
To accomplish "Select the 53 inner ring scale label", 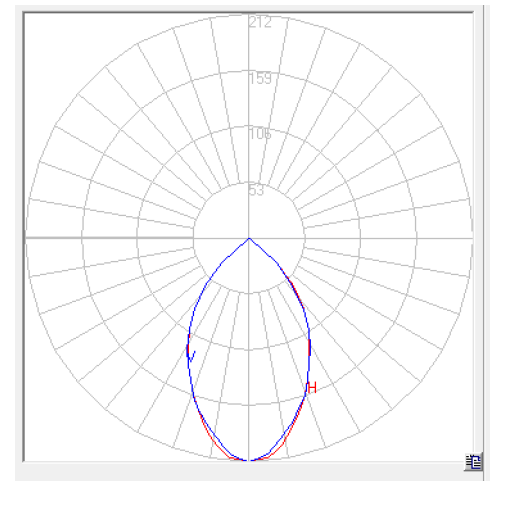I will 256,190.
